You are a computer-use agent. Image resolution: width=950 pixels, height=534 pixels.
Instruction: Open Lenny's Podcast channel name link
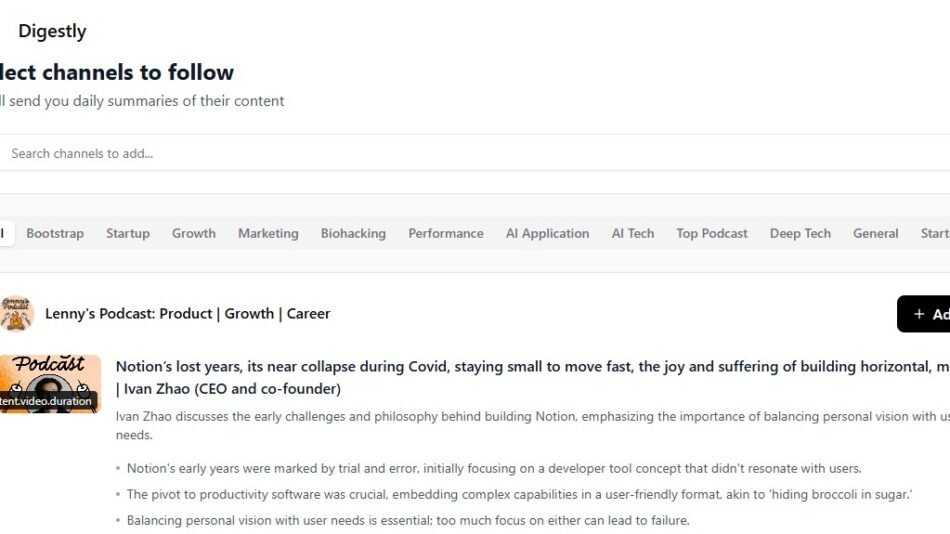(188, 313)
